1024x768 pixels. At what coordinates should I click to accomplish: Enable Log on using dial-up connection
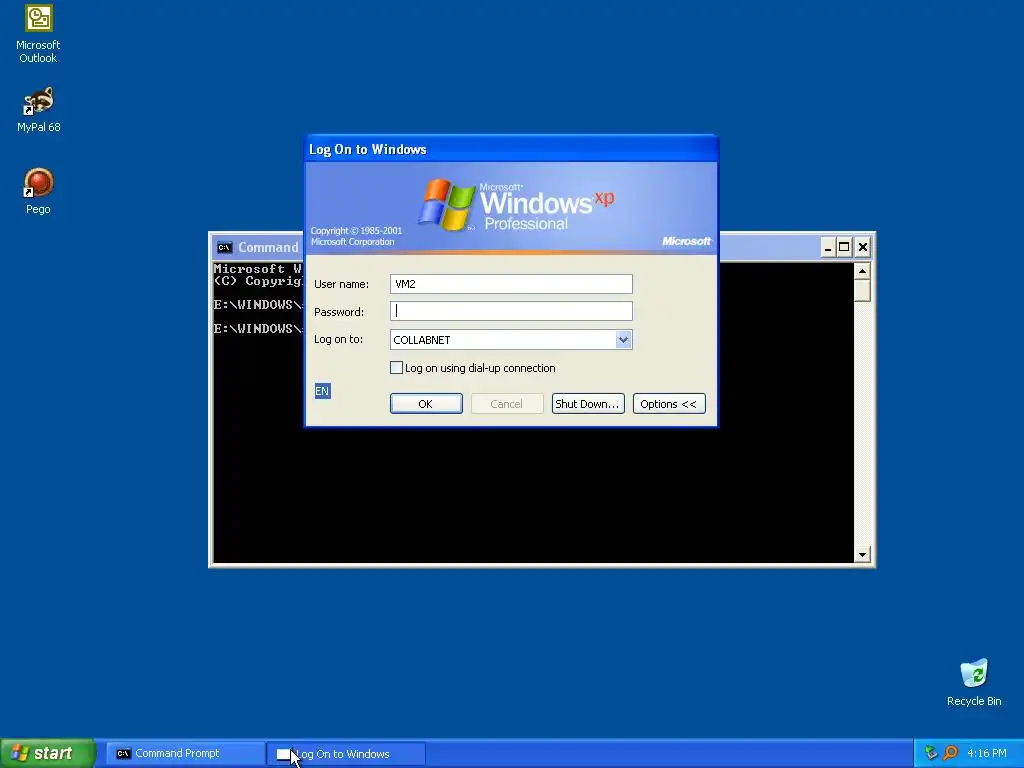(x=396, y=368)
